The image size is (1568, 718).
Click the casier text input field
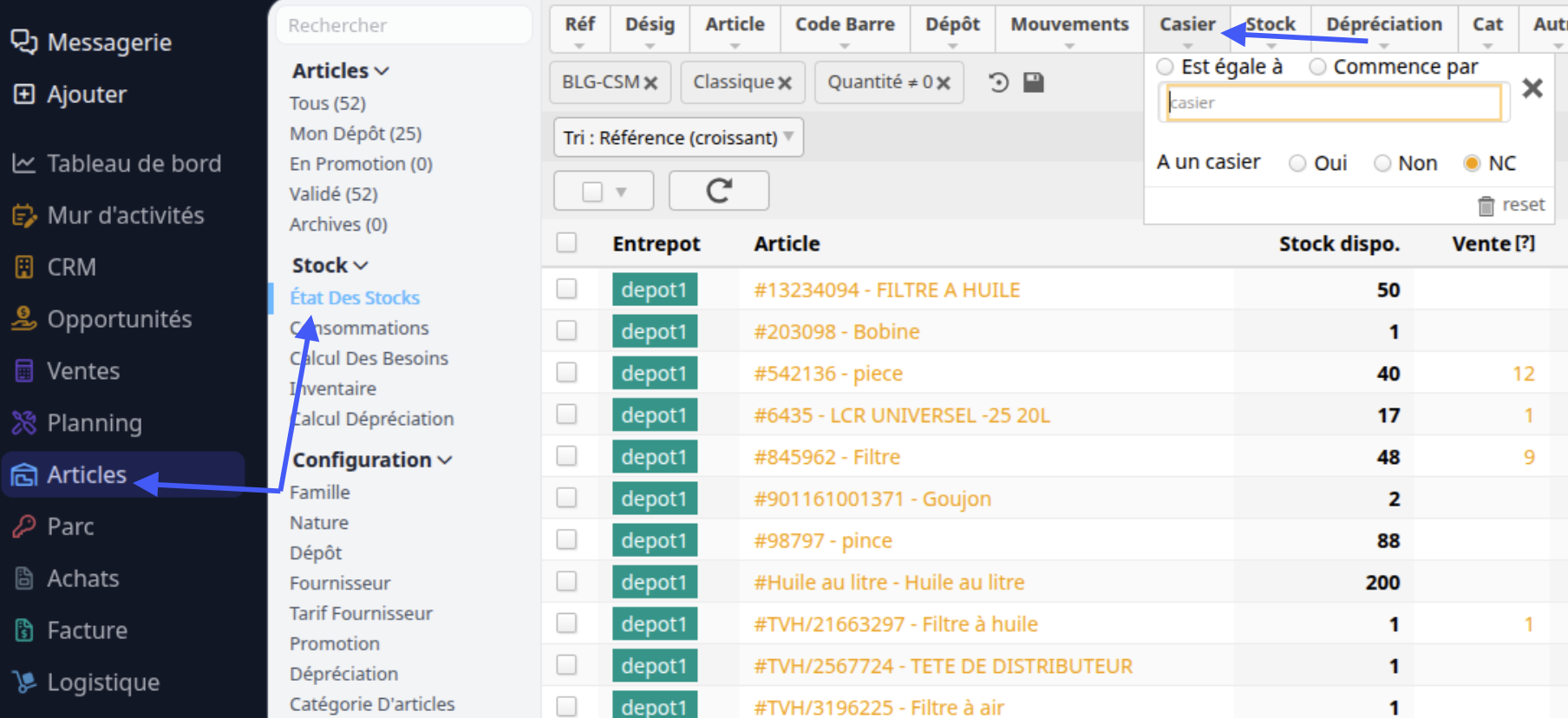1334,102
